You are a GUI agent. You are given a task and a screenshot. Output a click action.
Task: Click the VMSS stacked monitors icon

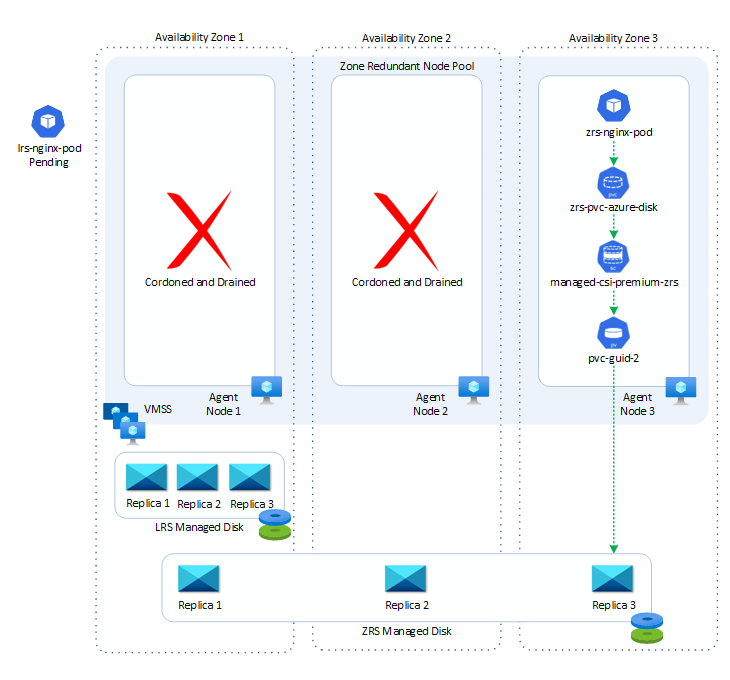(x=124, y=424)
